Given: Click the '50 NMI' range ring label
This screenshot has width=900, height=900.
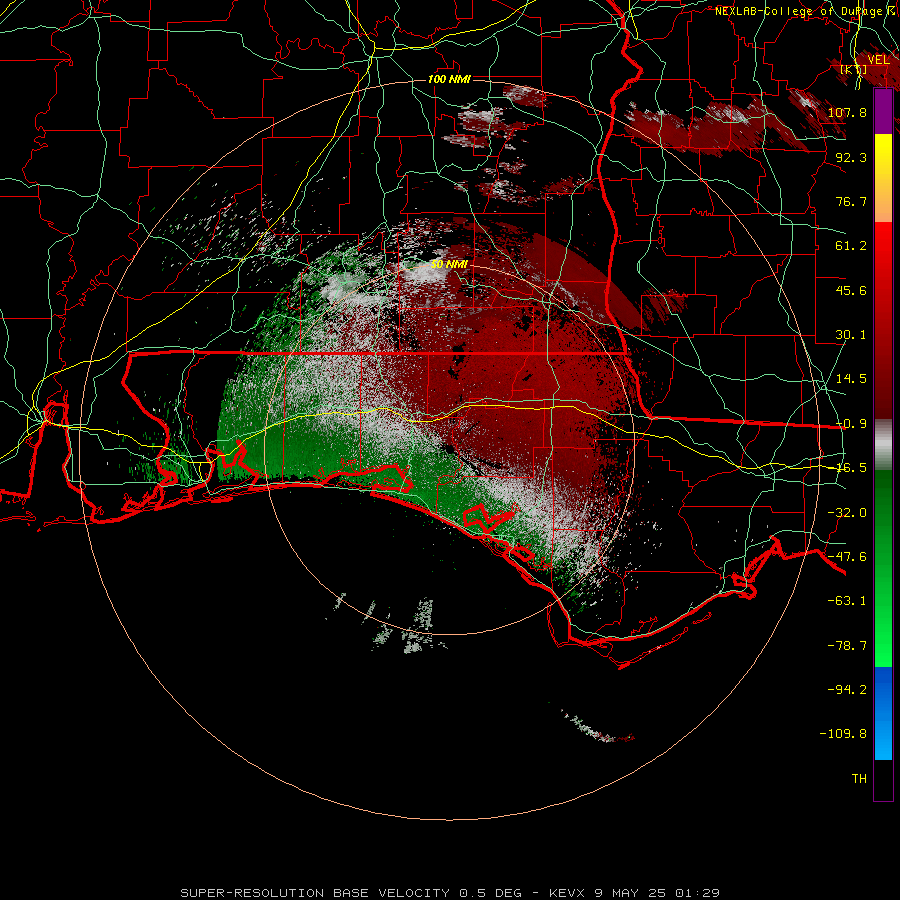Looking at the screenshot, I should pos(449,265).
